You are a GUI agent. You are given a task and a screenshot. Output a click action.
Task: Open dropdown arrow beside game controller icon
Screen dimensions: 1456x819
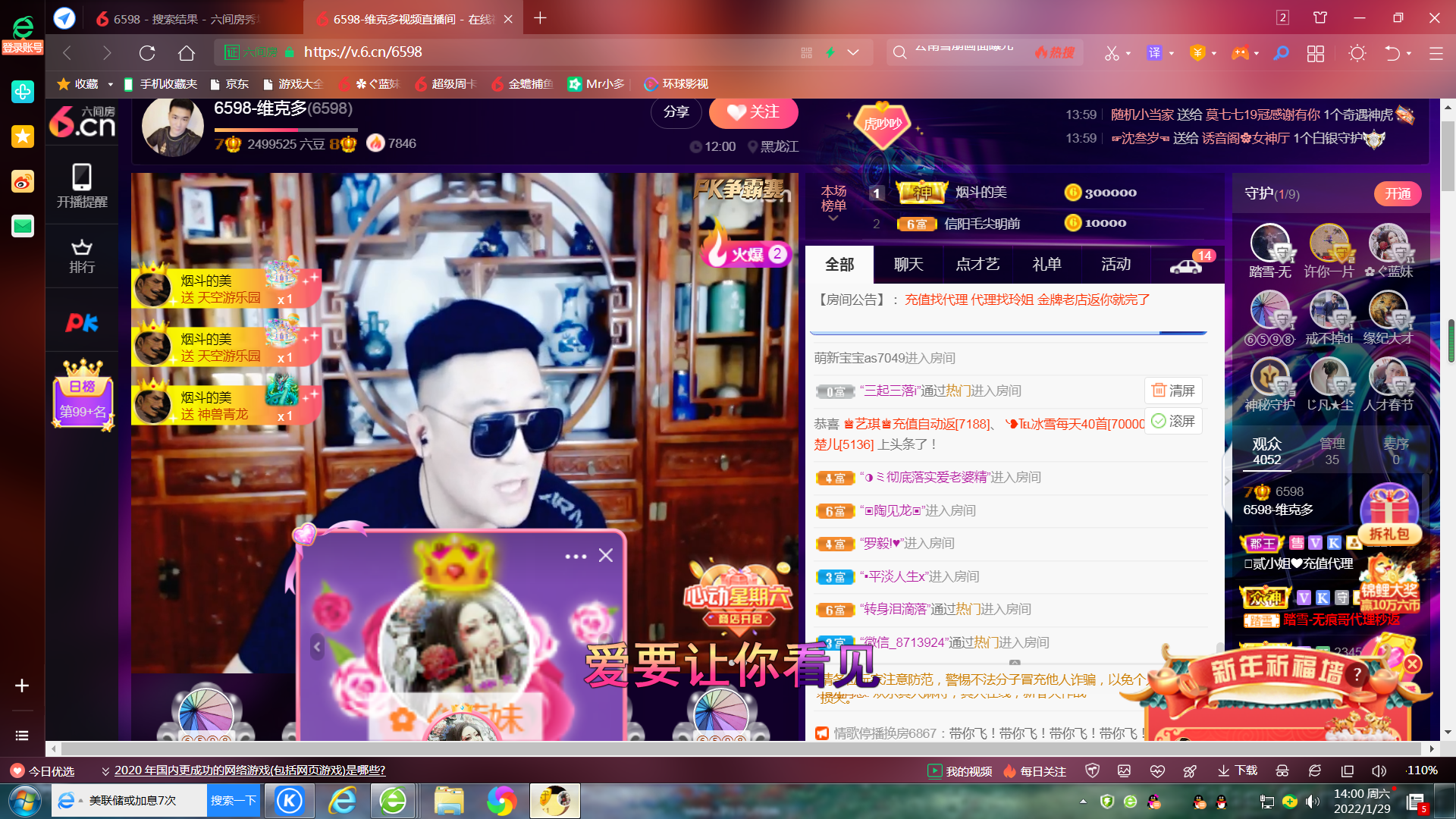pyautogui.click(x=1257, y=54)
